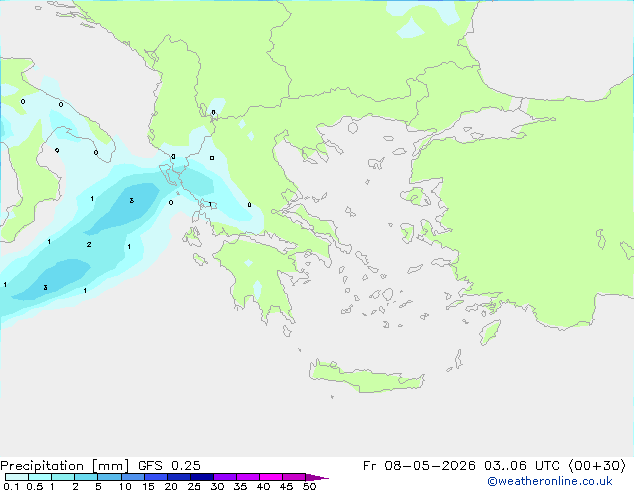Select the 30–35 mm purple legend swatch
The width and height of the screenshot is (634, 490).
pyautogui.click(x=224, y=477)
